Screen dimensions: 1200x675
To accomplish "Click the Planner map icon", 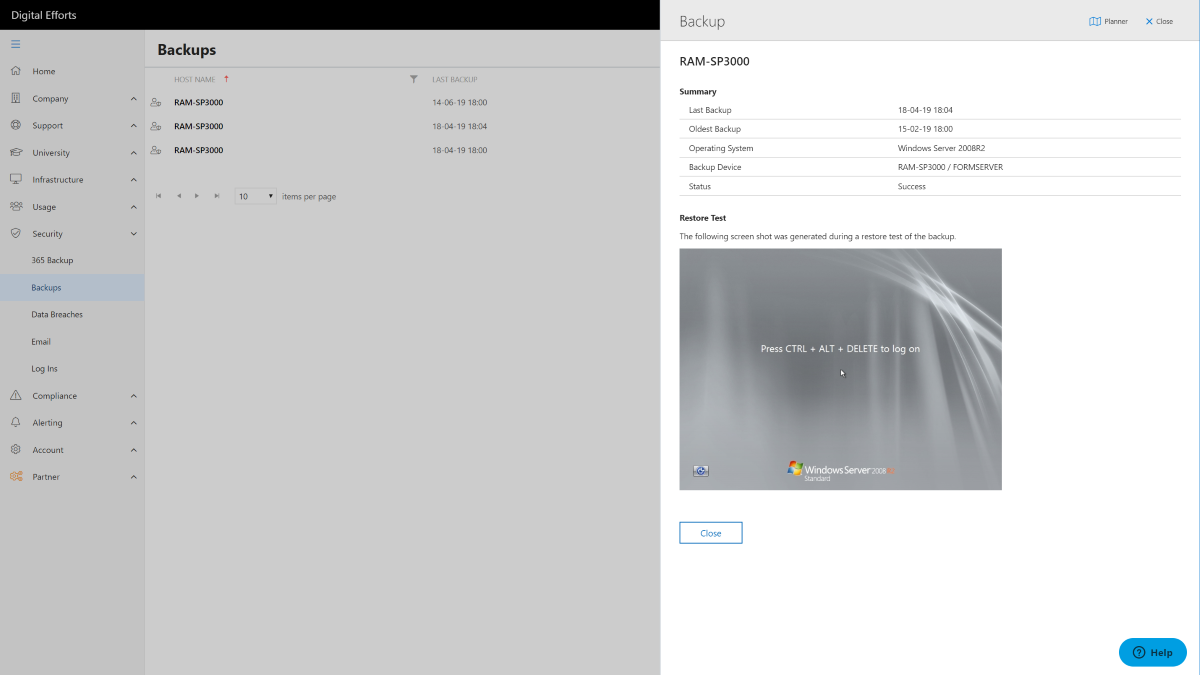I will coord(1095,21).
